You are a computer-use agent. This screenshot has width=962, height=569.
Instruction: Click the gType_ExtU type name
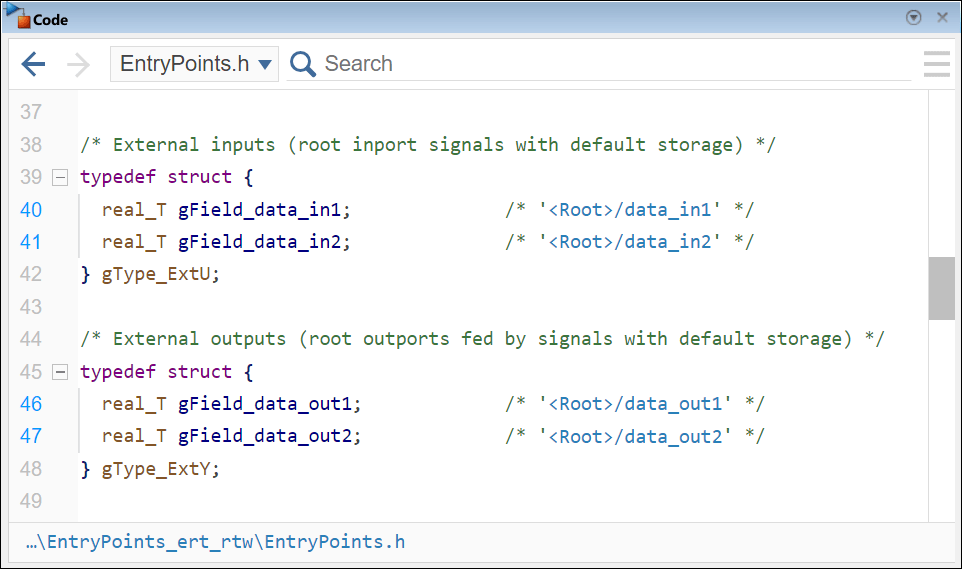[156, 274]
